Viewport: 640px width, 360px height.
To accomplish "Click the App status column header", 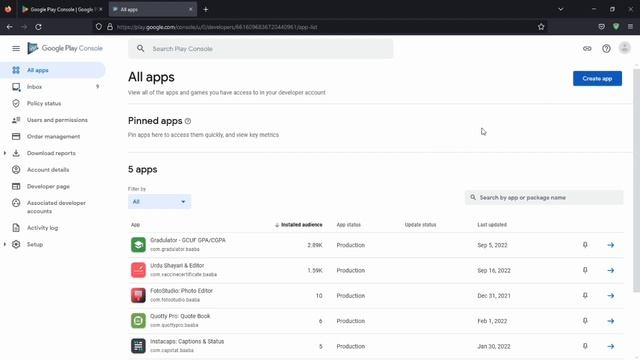I will pyautogui.click(x=349, y=225).
